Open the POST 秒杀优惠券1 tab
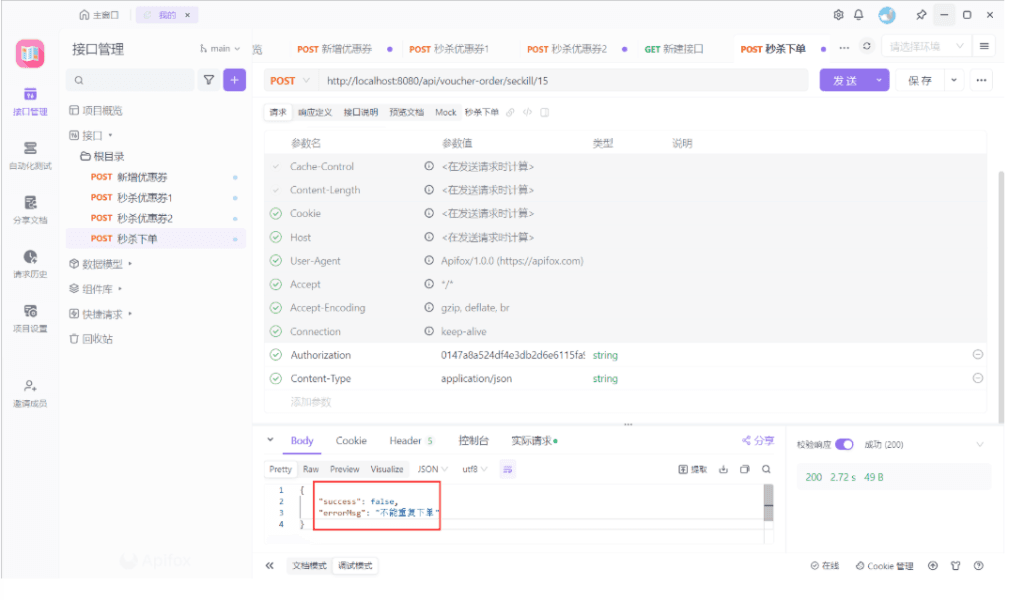Image resolution: width=1024 pixels, height=600 pixels. [x=448, y=49]
